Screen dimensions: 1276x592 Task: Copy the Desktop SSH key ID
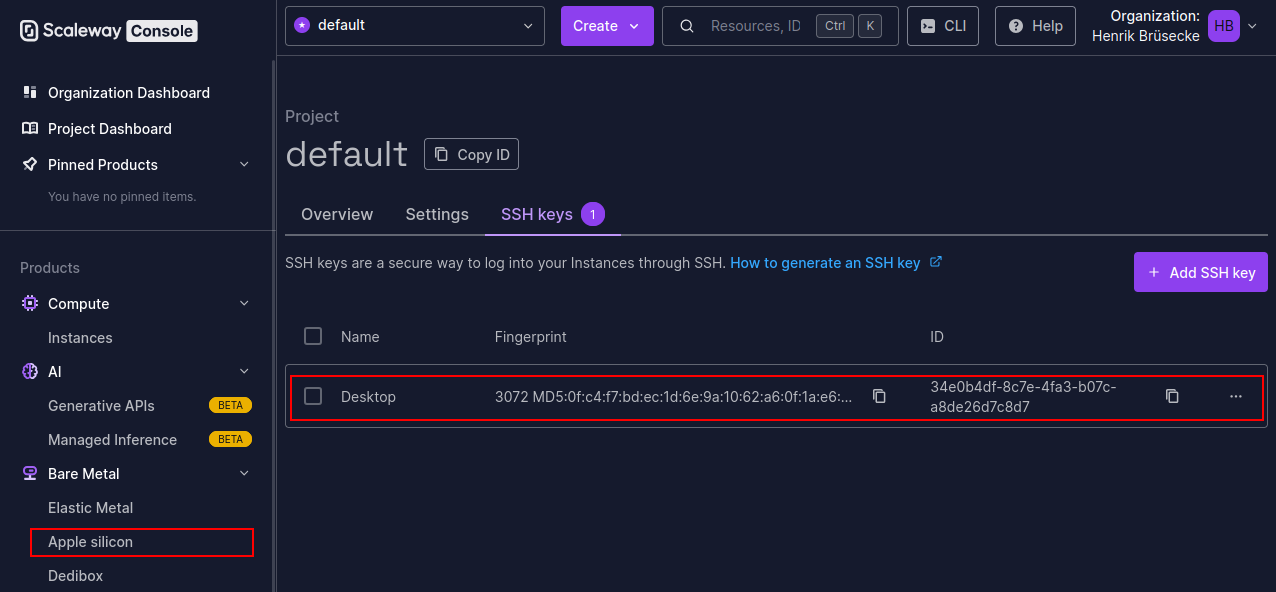click(x=1172, y=396)
